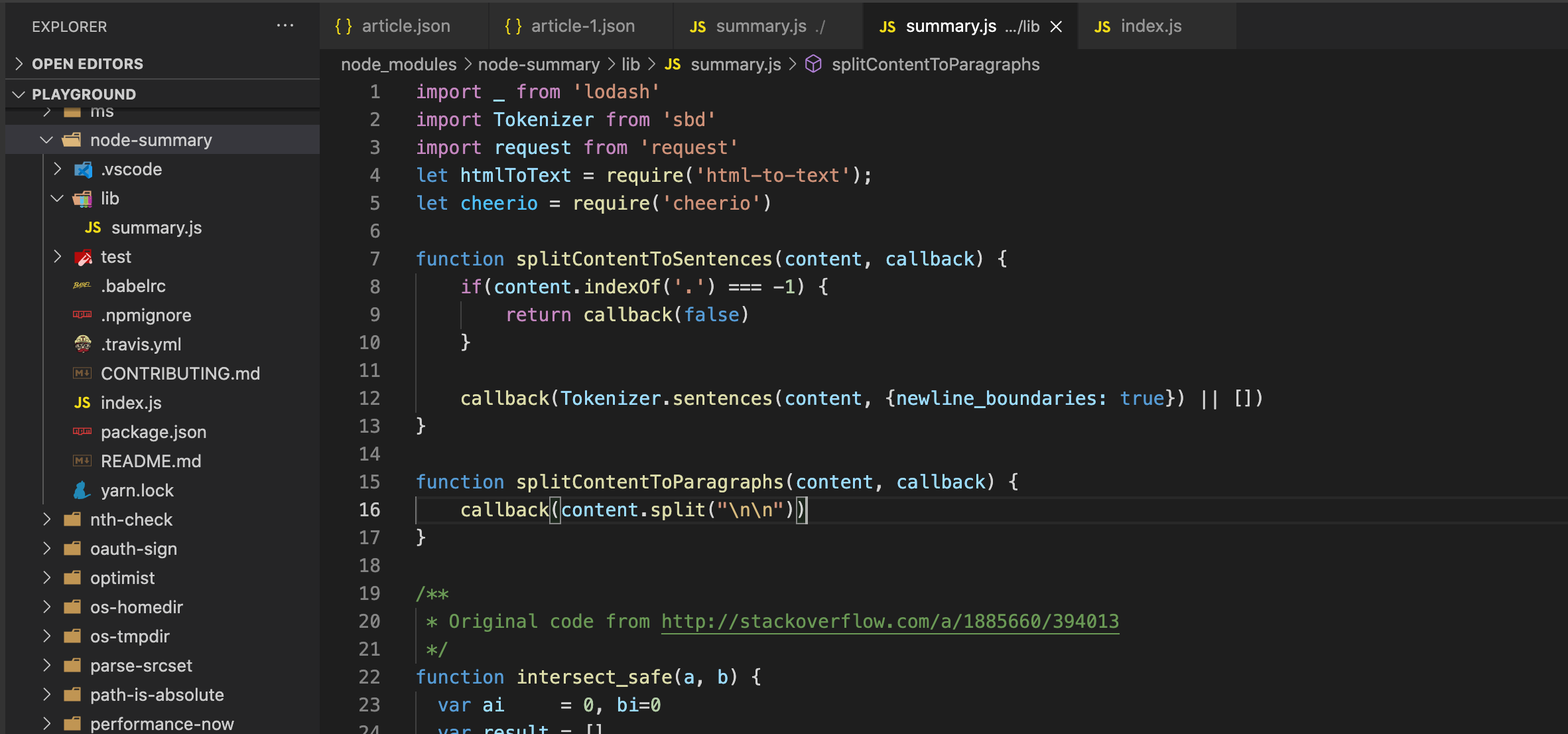
Task: Click the .vscode folder icon
Action: 84,169
